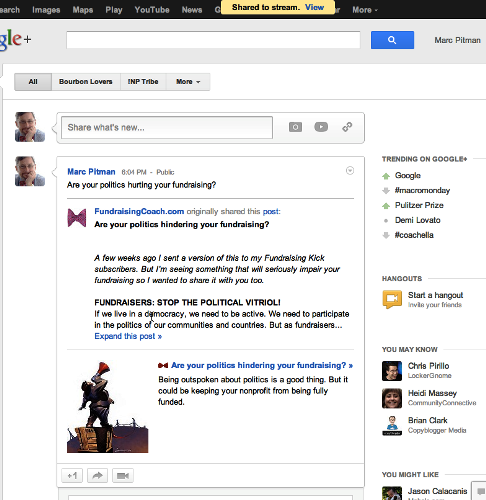Open chat bubble icon at bottom right
This screenshot has width=486, height=500.
(481, 491)
